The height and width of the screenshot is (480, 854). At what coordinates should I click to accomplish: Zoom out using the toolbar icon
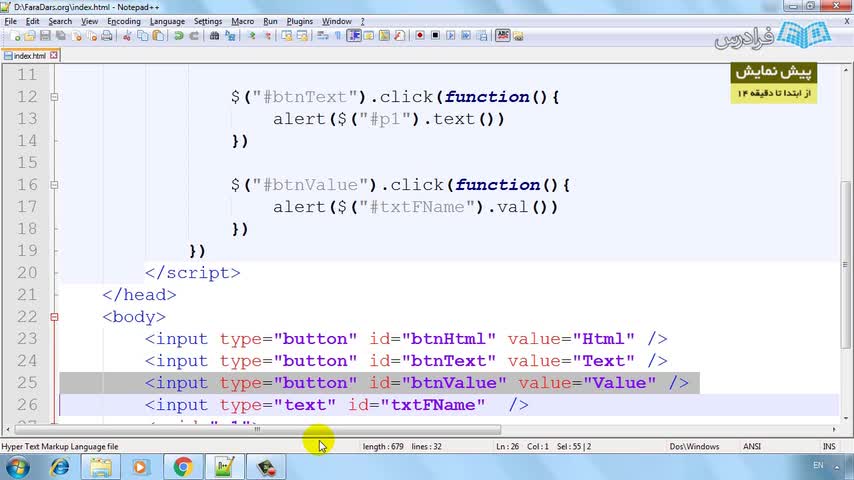(x=267, y=36)
